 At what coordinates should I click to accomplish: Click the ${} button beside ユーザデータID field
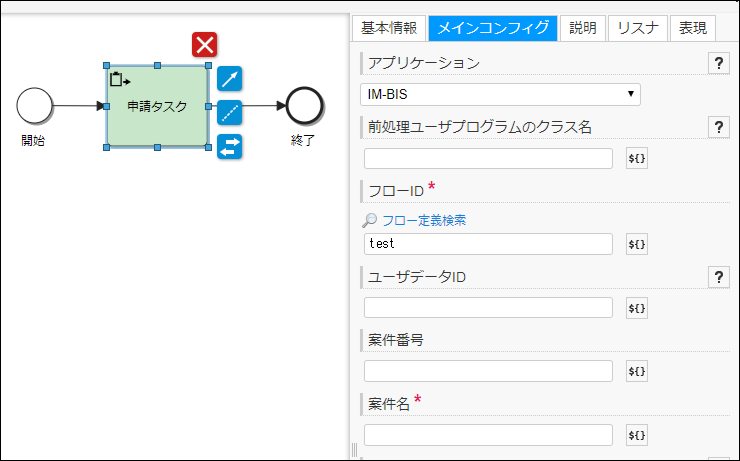pyautogui.click(x=636, y=308)
